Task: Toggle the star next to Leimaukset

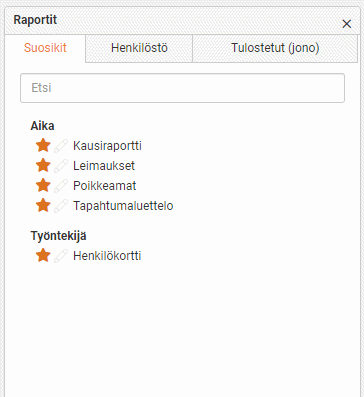Action: point(43,166)
